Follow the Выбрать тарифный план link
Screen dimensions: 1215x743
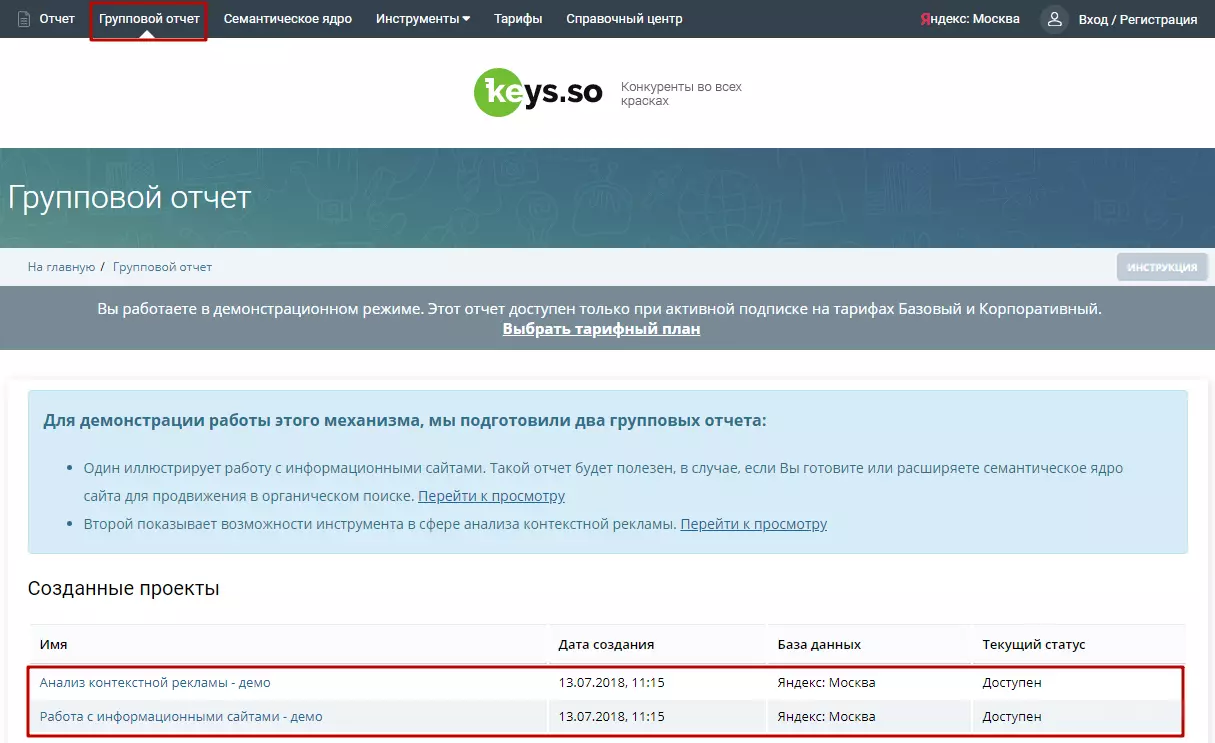601,329
